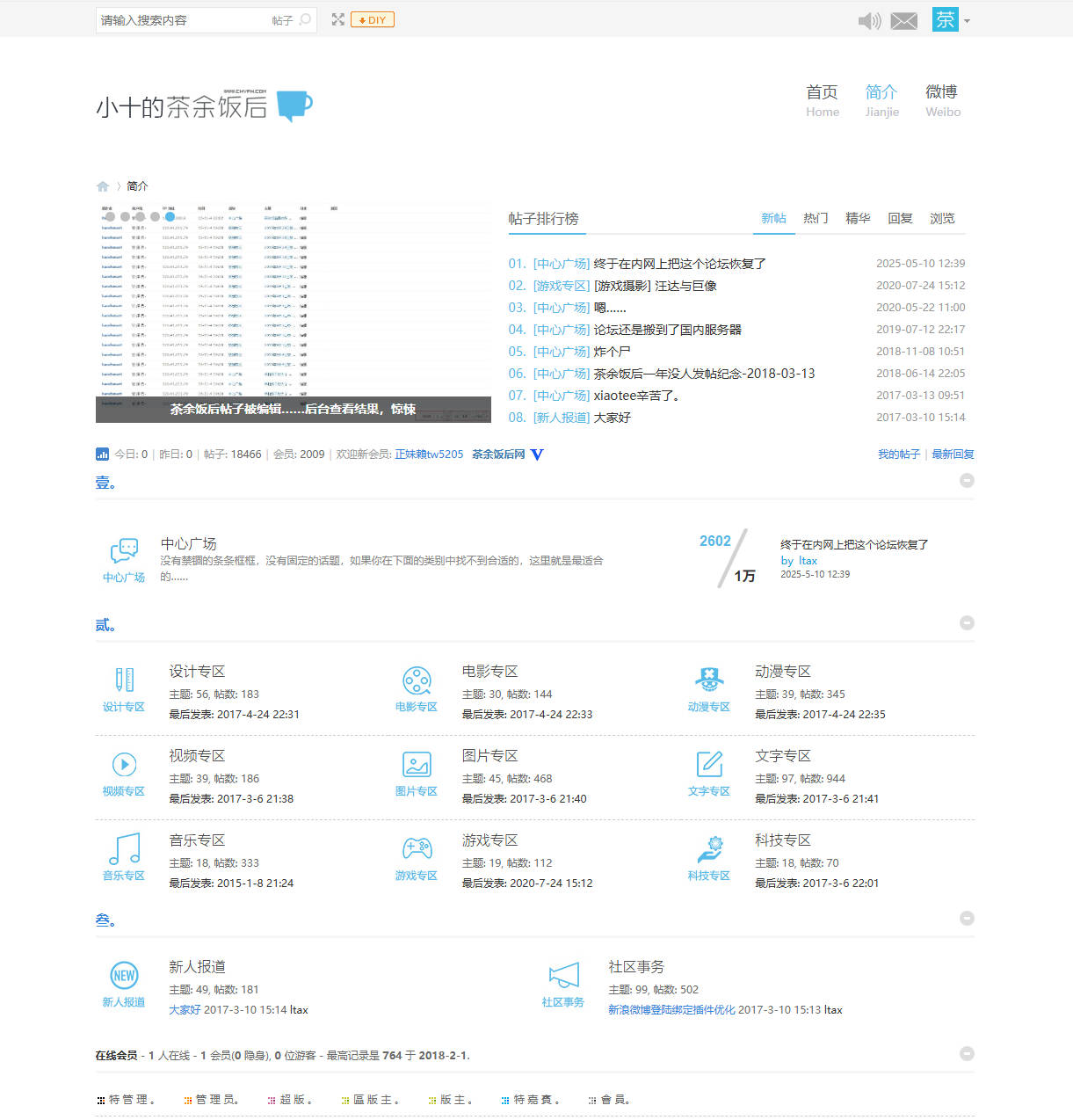Open 动漫专区 pirate character icon
This screenshot has height=1120, width=1073.
[x=709, y=680]
